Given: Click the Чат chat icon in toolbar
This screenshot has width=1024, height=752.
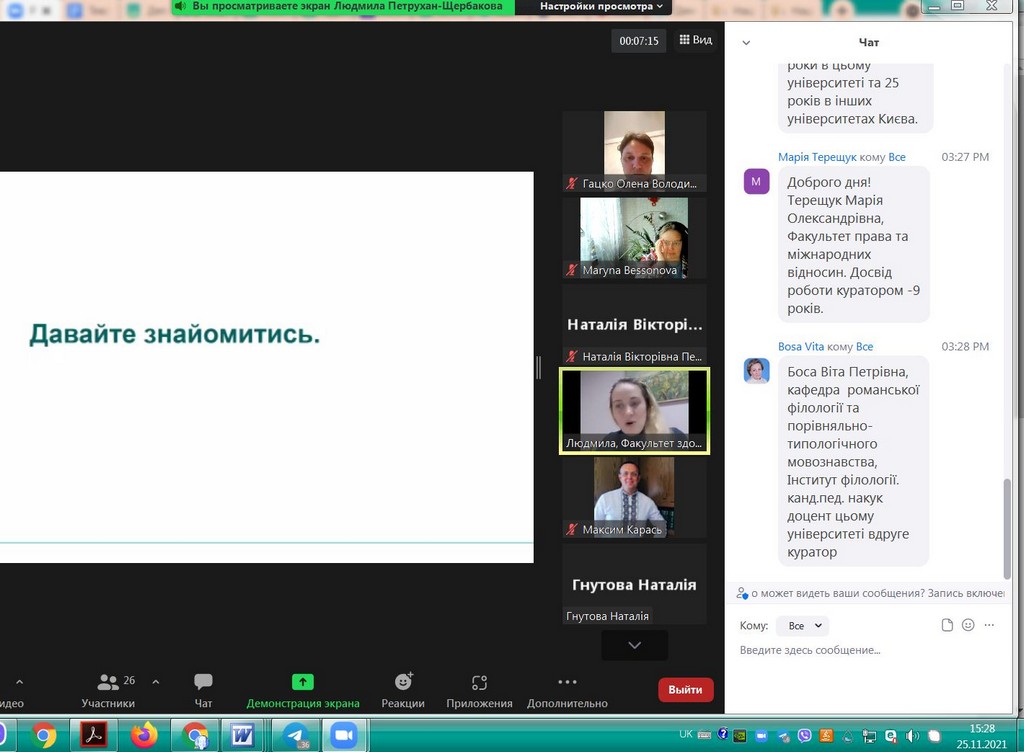Looking at the screenshot, I should (x=203, y=688).
